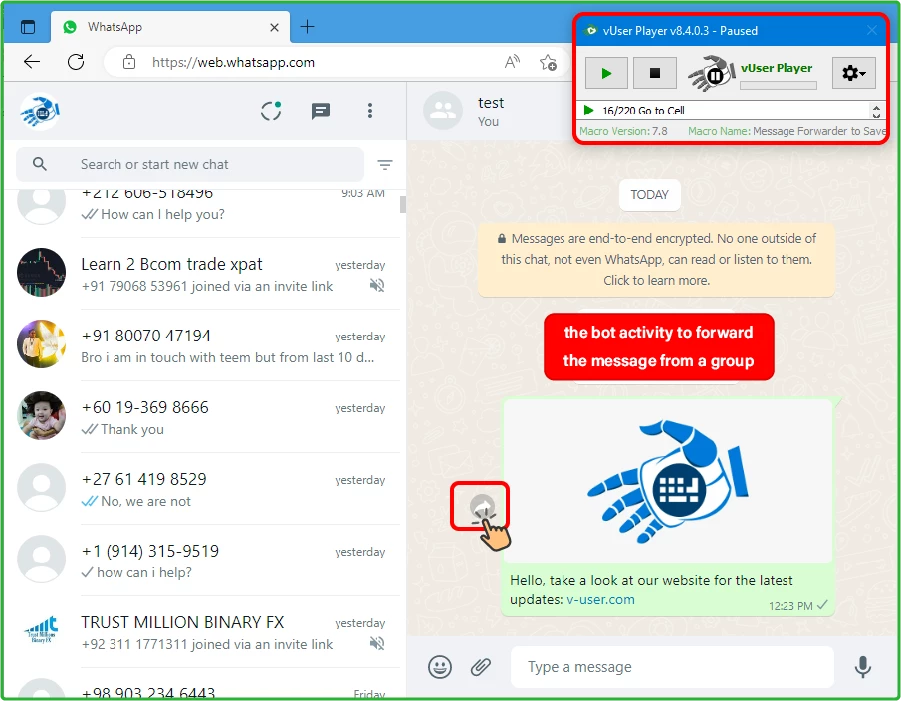Forward the message using the forward arrow icon
This screenshot has height=701, width=901.
pyautogui.click(x=482, y=506)
